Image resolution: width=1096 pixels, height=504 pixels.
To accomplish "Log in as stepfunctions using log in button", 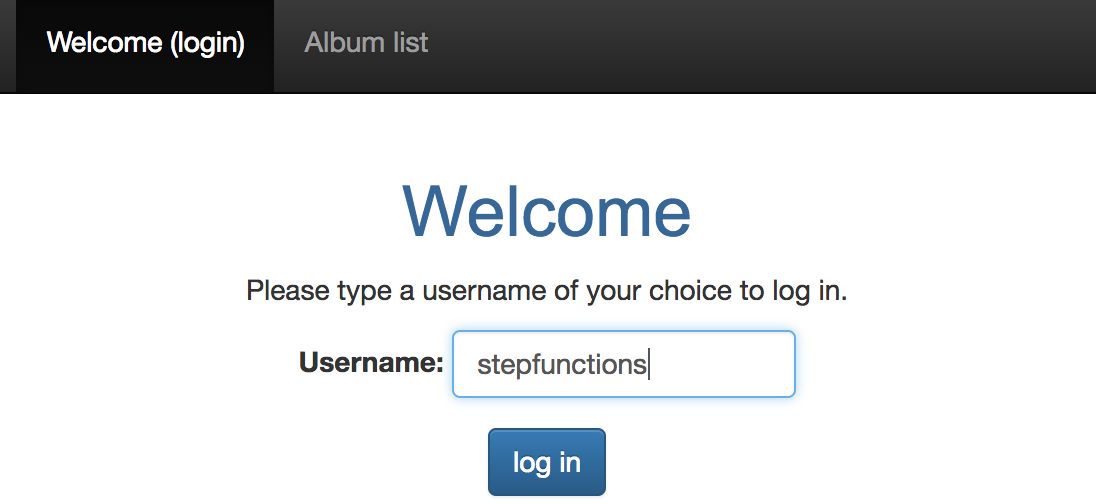I will coord(547,462).
